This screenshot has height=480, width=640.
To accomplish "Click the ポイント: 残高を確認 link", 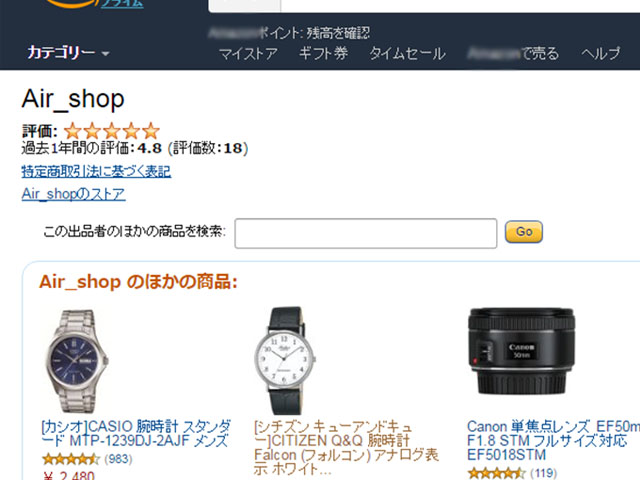I will 289,33.
